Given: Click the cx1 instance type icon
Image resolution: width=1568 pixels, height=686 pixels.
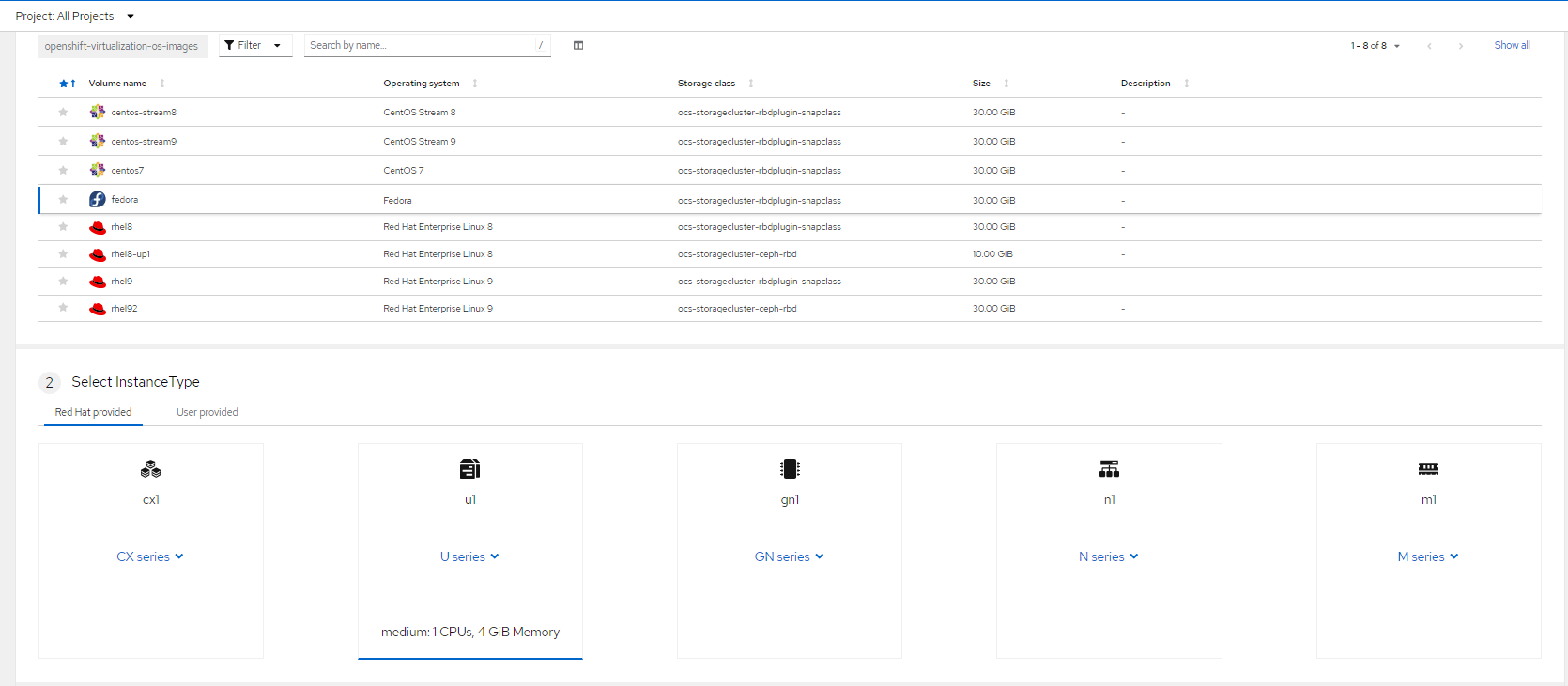Looking at the screenshot, I should pyautogui.click(x=150, y=468).
